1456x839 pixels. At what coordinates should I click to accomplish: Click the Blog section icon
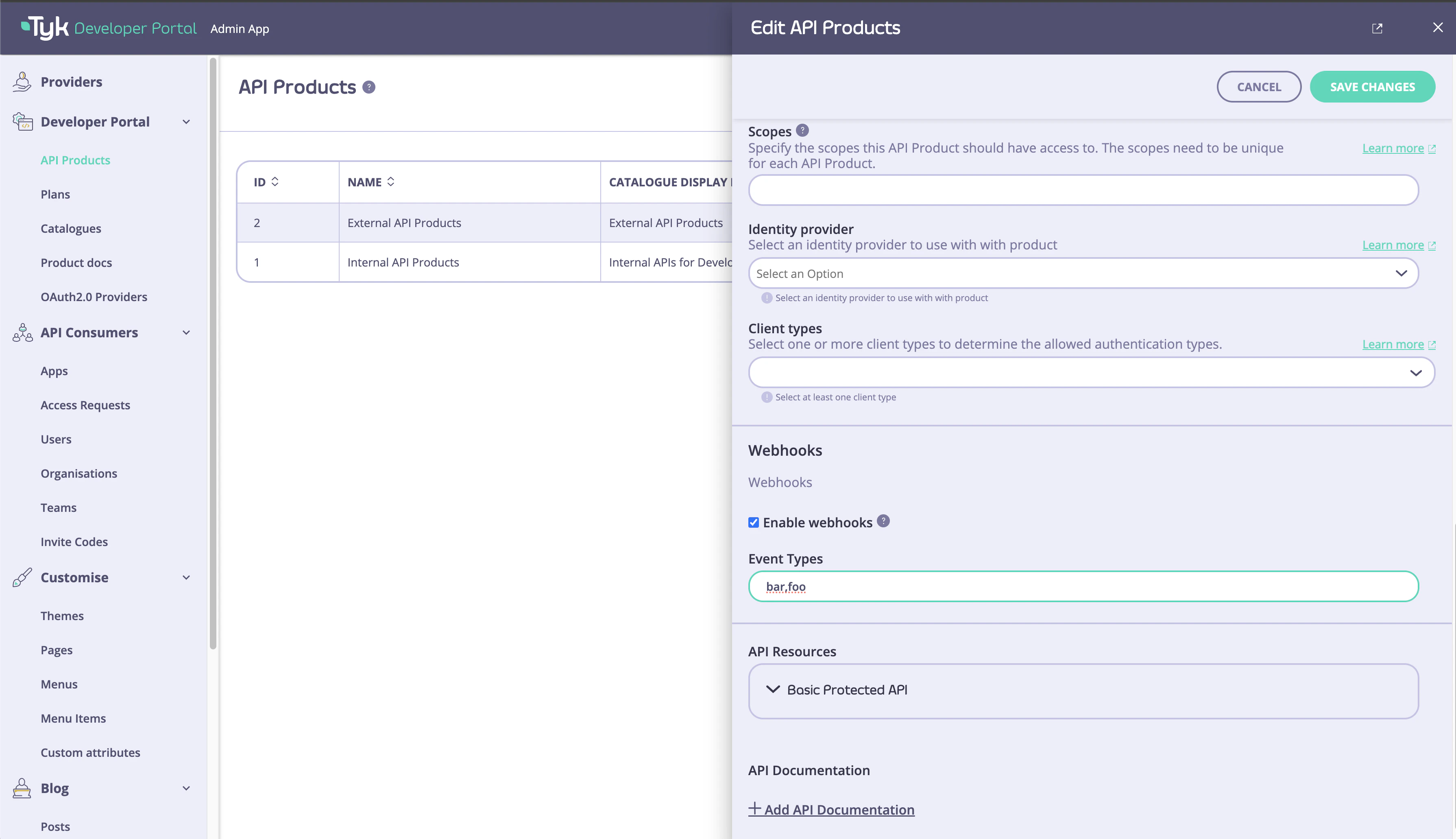pos(21,788)
